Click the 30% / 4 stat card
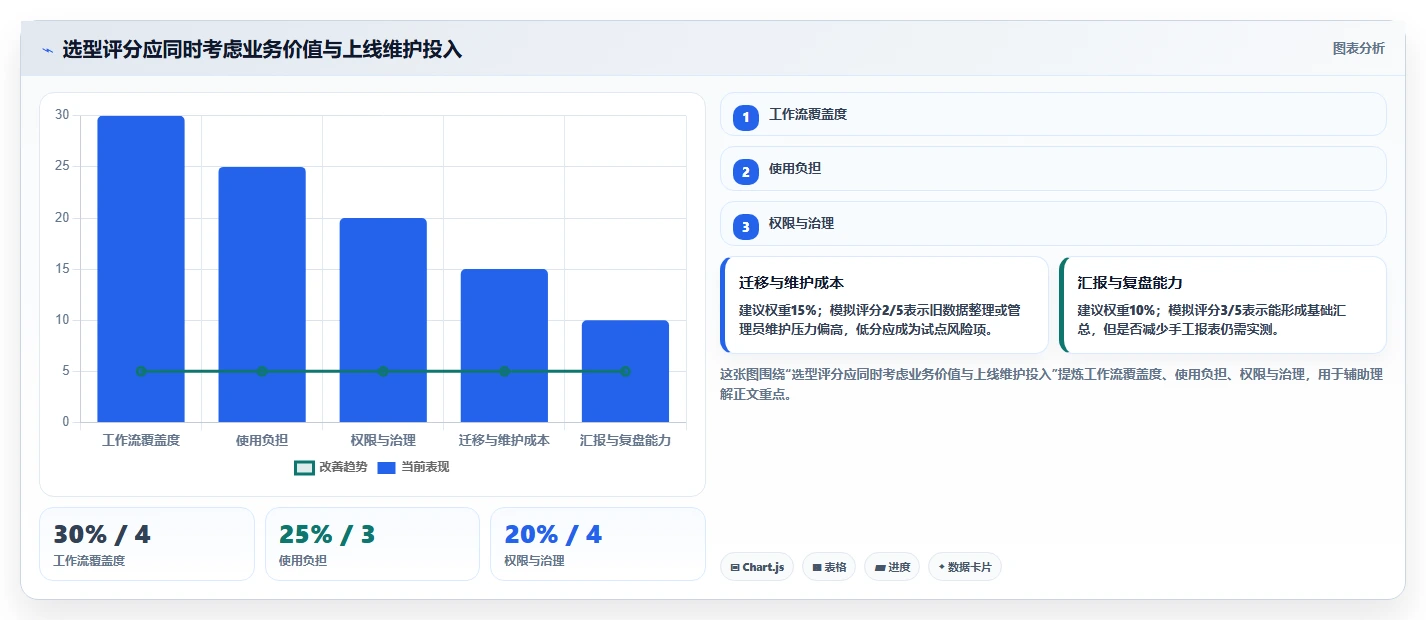1426x620 pixels. (x=147, y=544)
